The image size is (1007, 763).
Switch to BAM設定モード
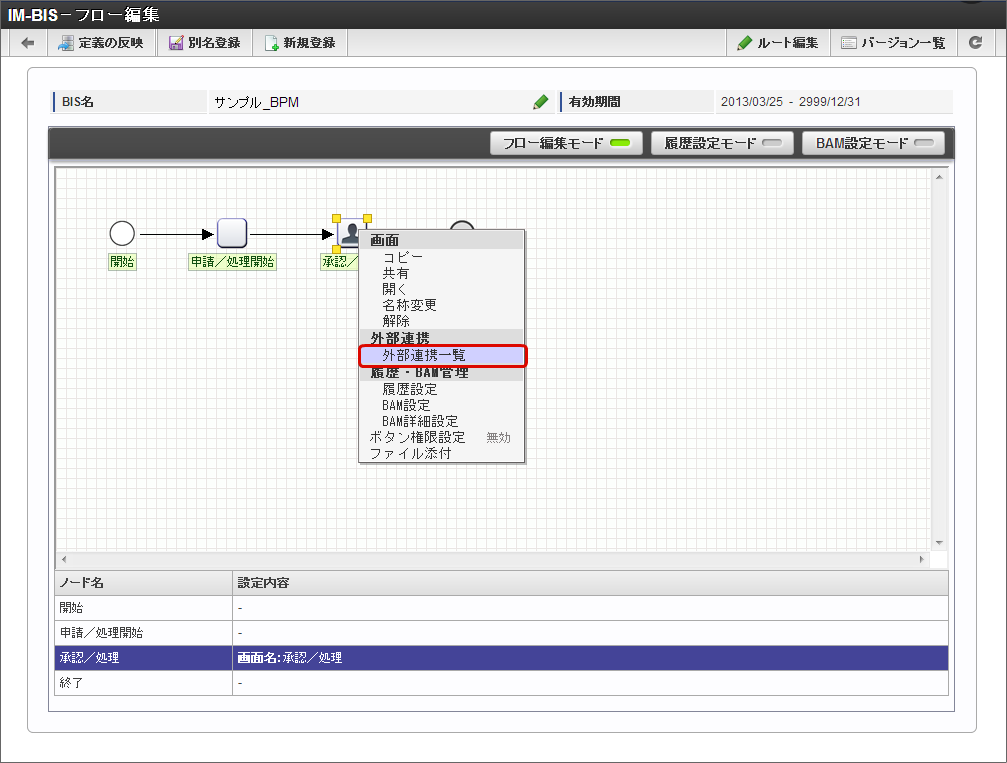point(873,143)
